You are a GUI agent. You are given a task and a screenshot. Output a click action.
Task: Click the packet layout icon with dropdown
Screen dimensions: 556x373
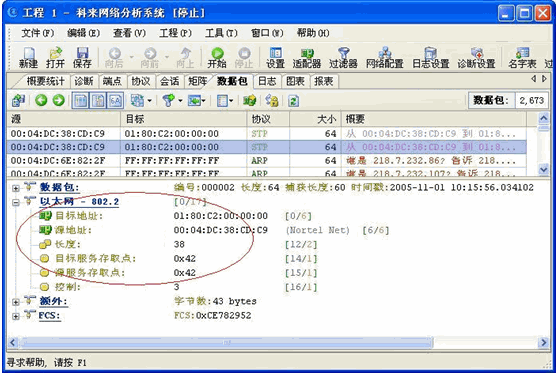pos(137,101)
